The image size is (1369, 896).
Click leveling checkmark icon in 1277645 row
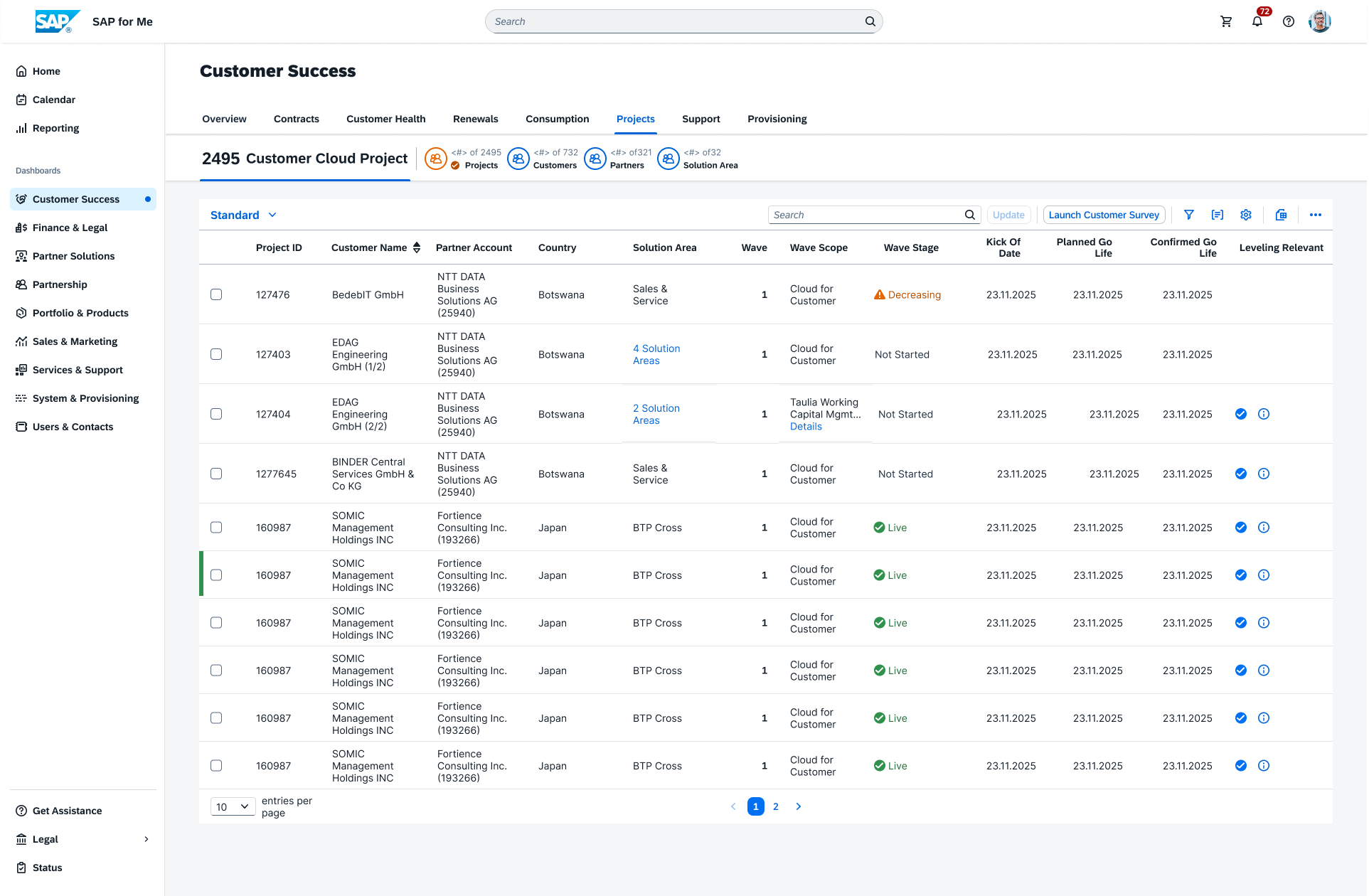pyautogui.click(x=1241, y=474)
